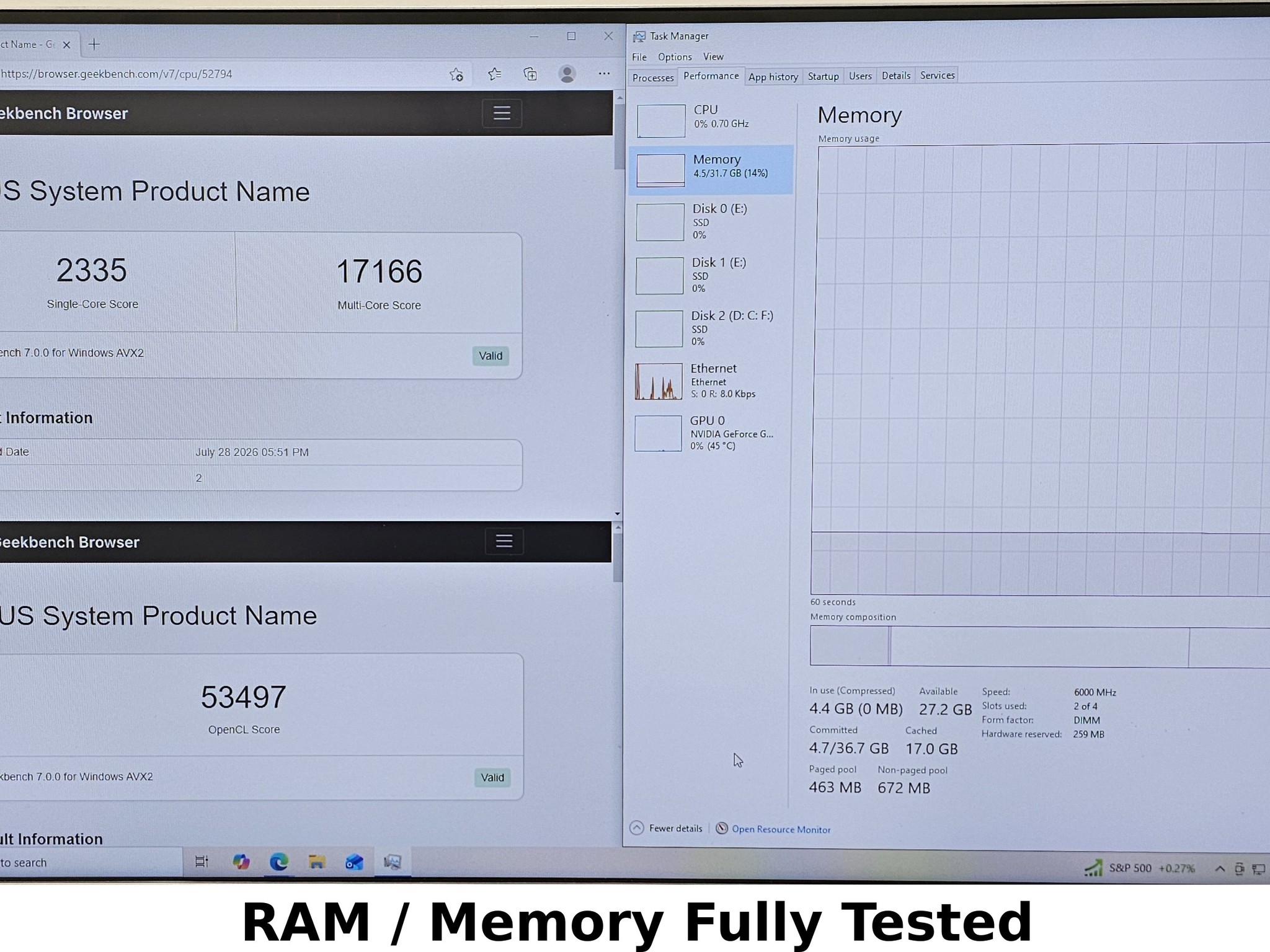Expand the lower Geekbench hamburger menu

(504, 541)
